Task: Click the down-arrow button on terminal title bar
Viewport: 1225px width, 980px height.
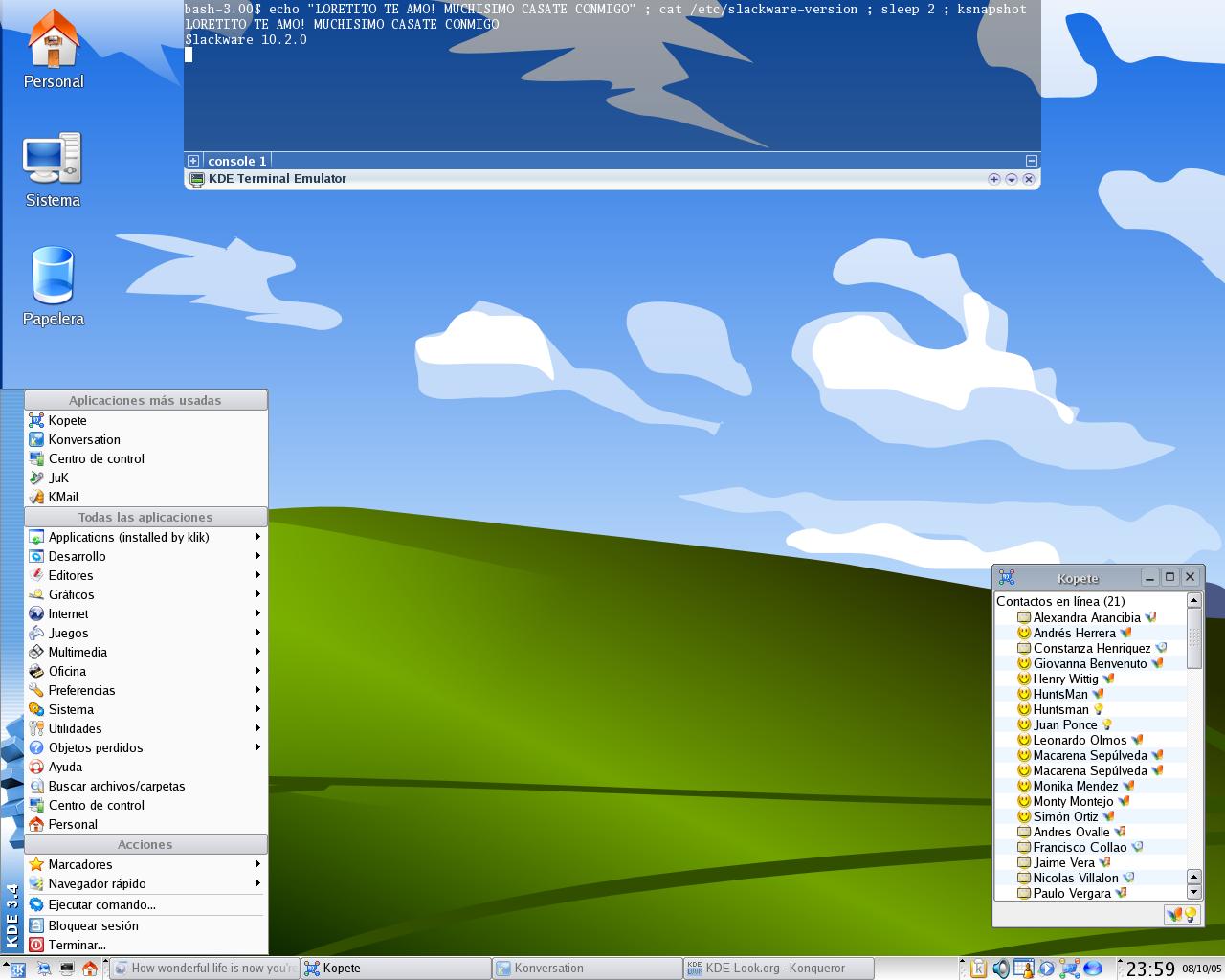Action: pyautogui.click(x=1012, y=179)
